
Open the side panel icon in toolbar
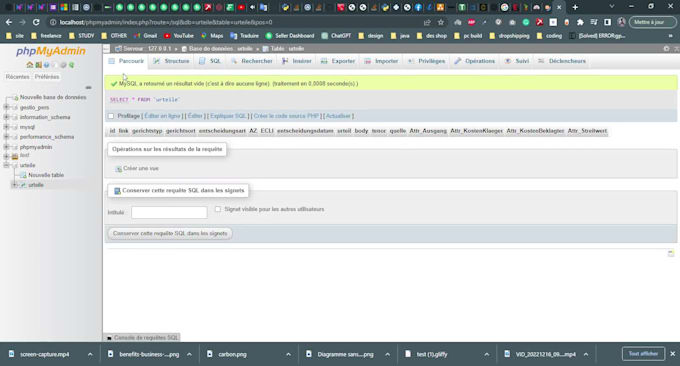[x=608, y=22]
